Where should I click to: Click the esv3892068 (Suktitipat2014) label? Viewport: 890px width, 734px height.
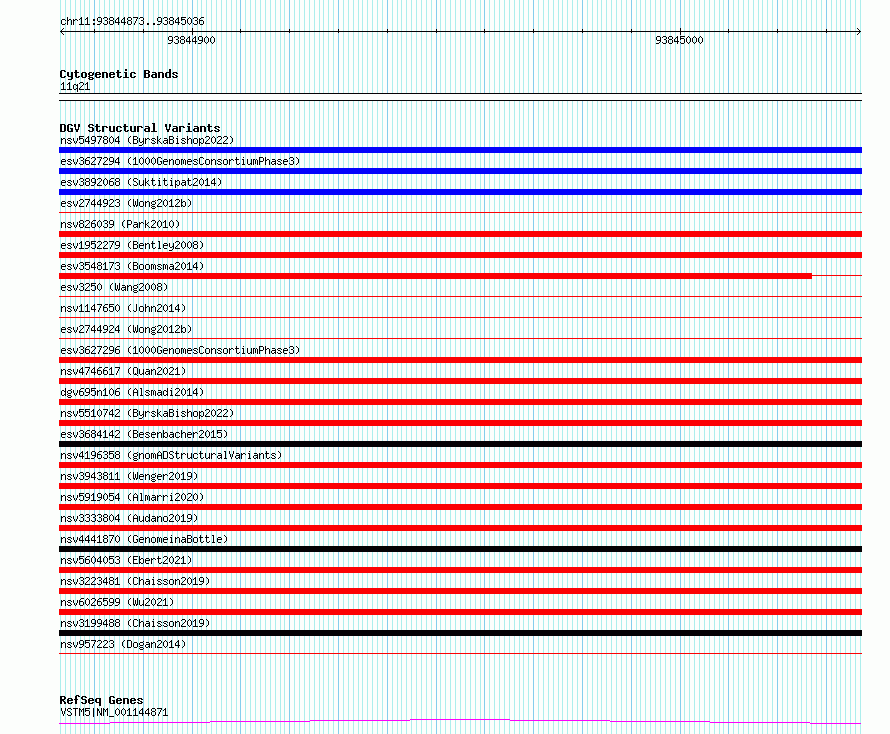(x=141, y=182)
